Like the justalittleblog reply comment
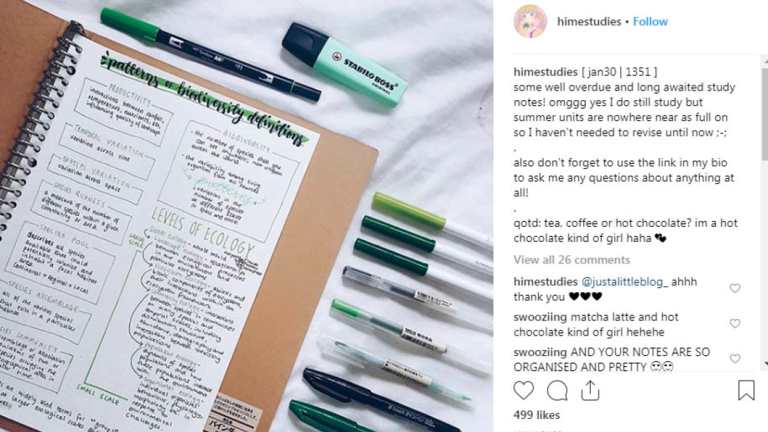 point(735,288)
